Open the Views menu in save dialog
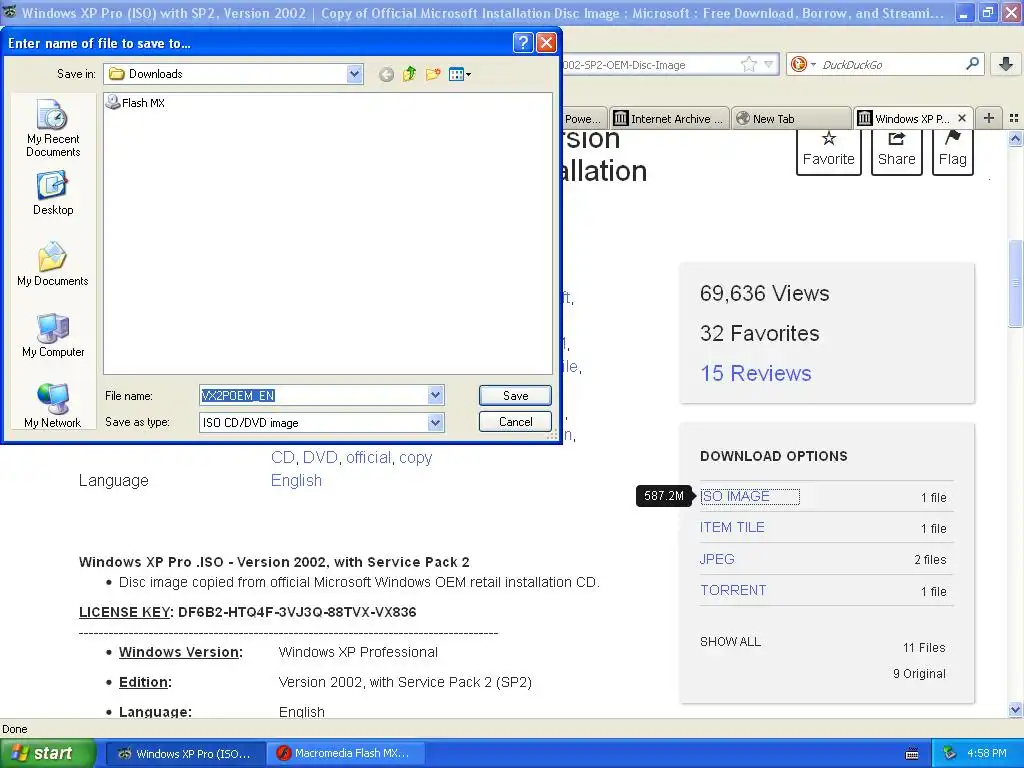The width and height of the screenshot is (1024, 768). pyautogui.click(x=460, y=74)
